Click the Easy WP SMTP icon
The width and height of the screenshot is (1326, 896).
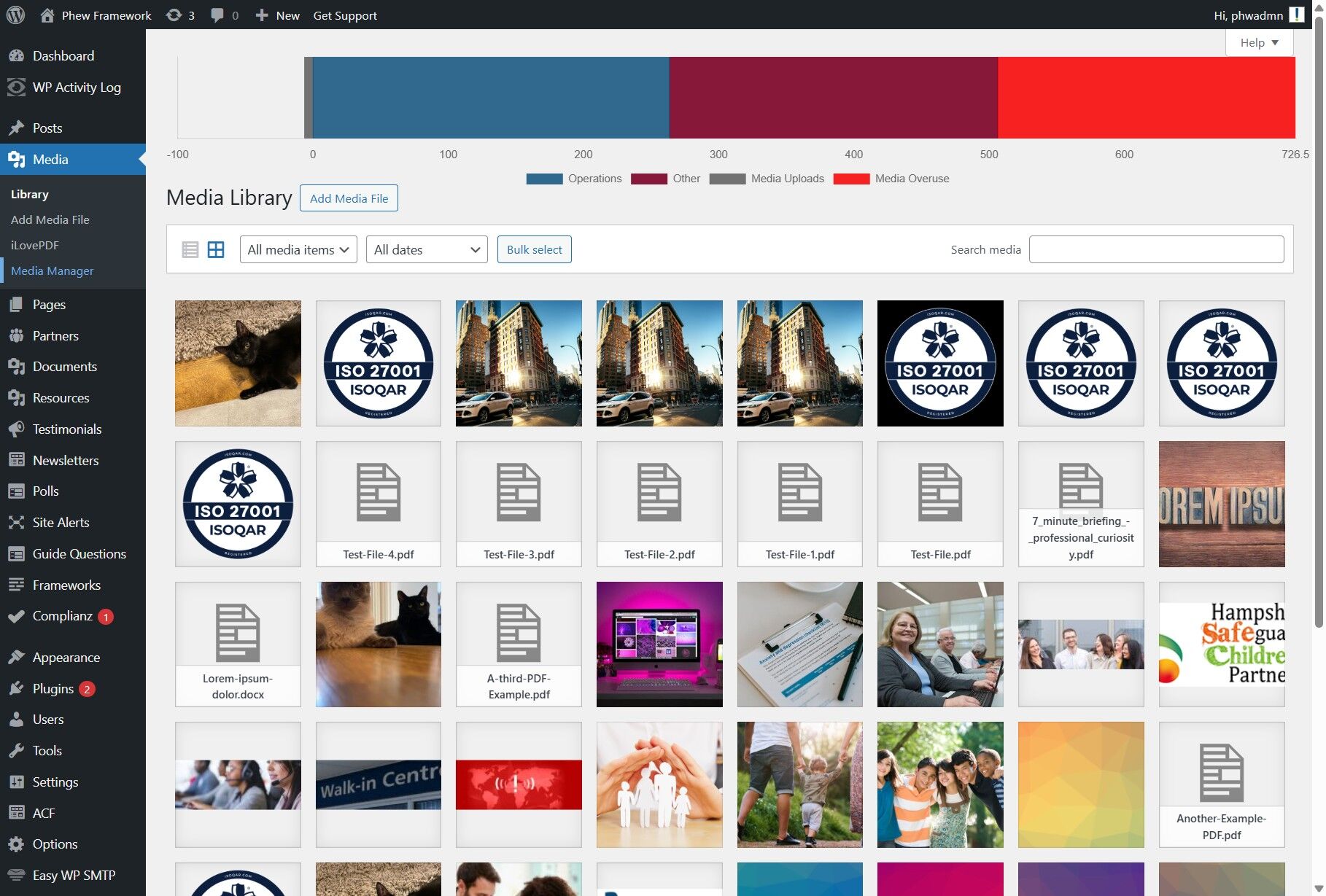[x=16, y=876]
